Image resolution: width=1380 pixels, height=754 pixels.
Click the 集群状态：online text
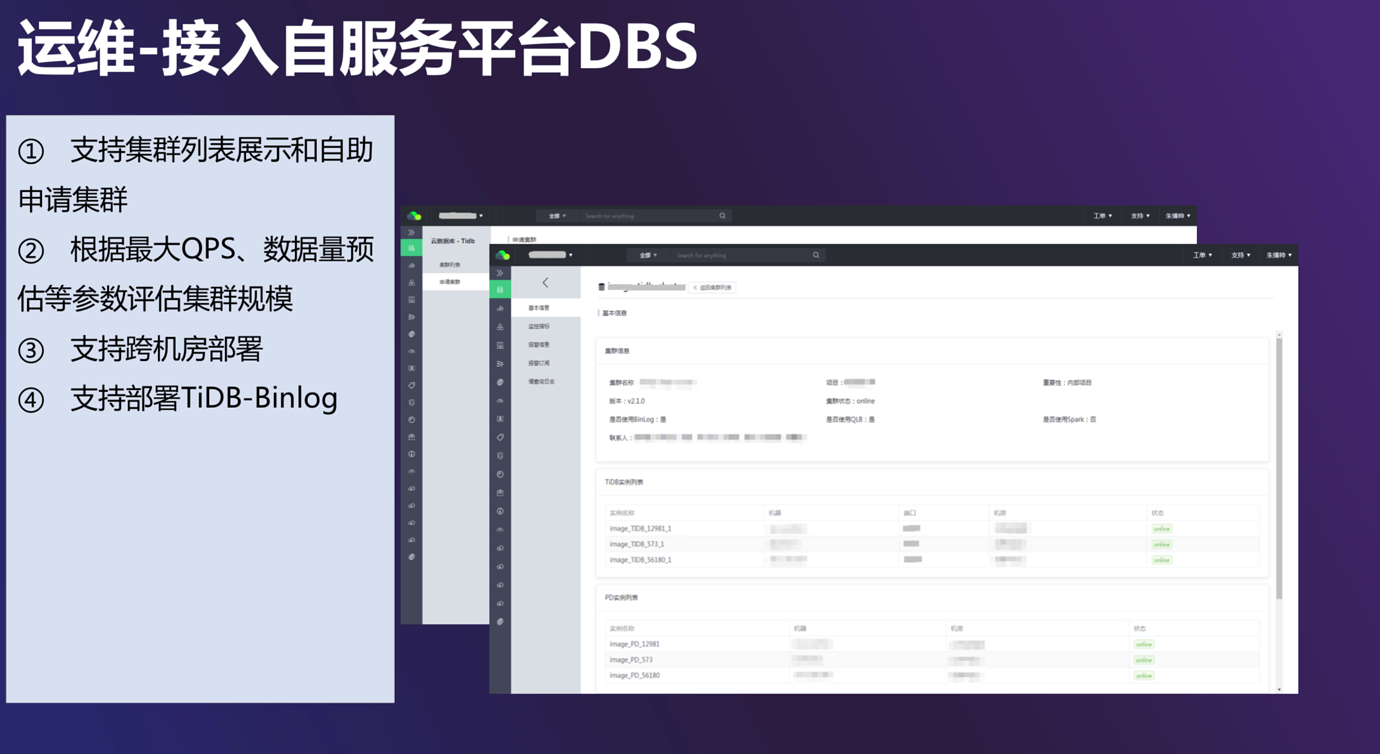click(850, 401)
